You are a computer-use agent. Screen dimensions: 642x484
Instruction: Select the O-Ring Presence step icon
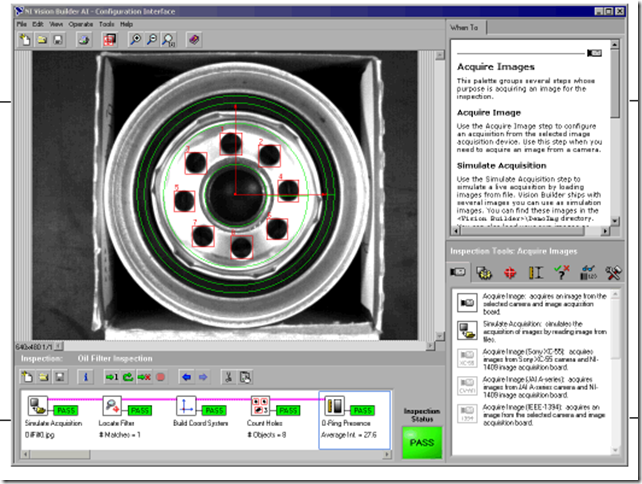tap(335, 405)
